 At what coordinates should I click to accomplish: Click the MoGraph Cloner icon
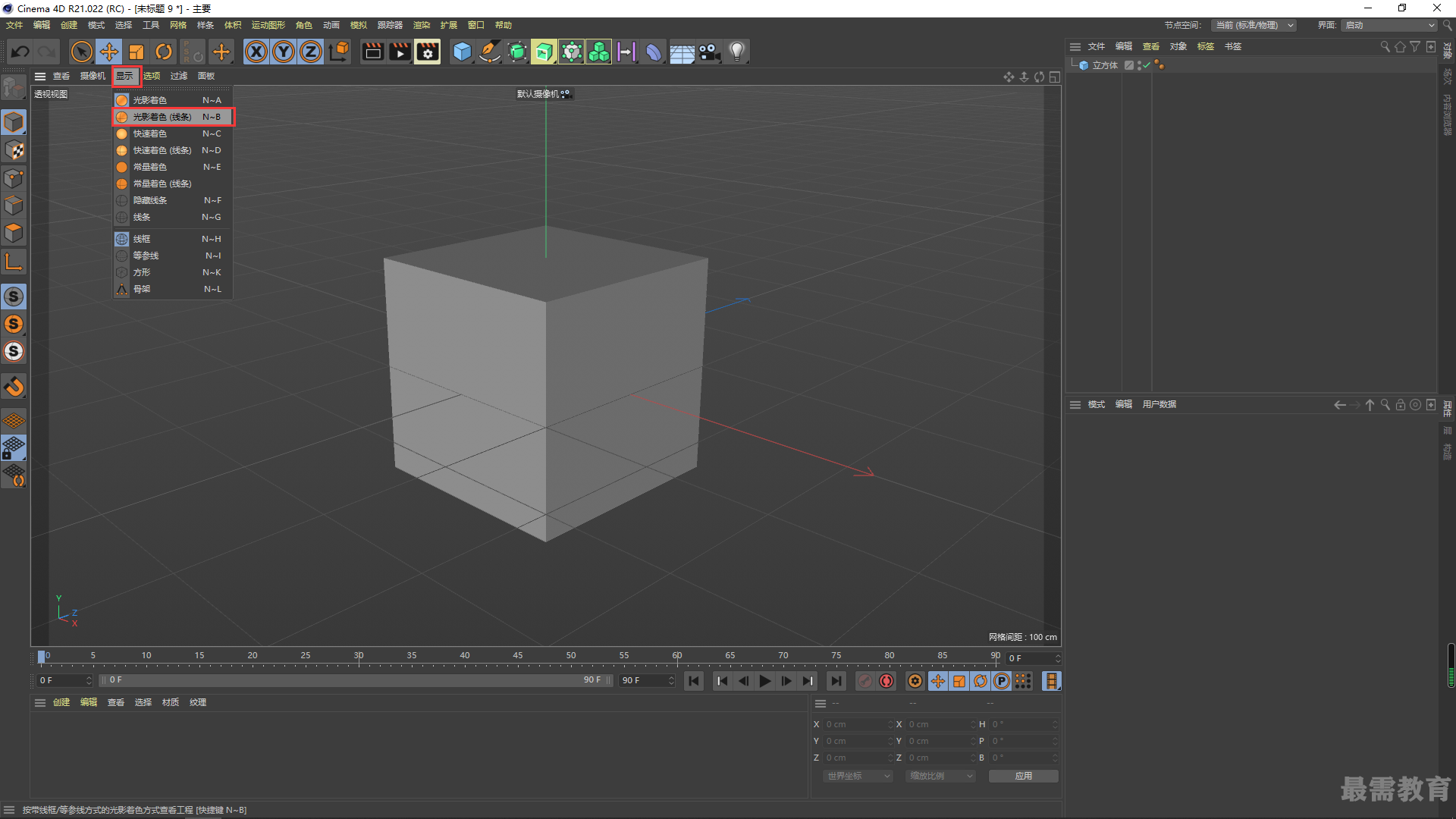[599, 52]
